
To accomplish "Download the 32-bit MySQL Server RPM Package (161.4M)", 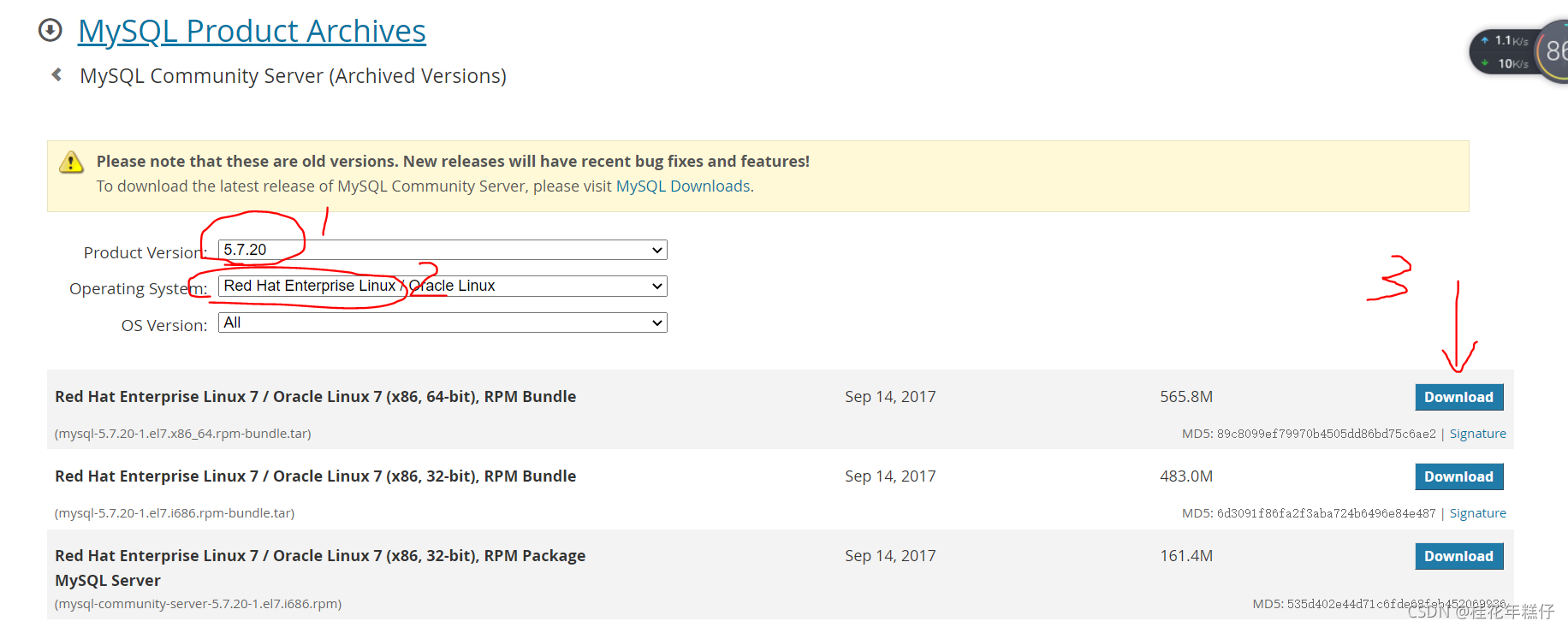I will [1458, 556].
